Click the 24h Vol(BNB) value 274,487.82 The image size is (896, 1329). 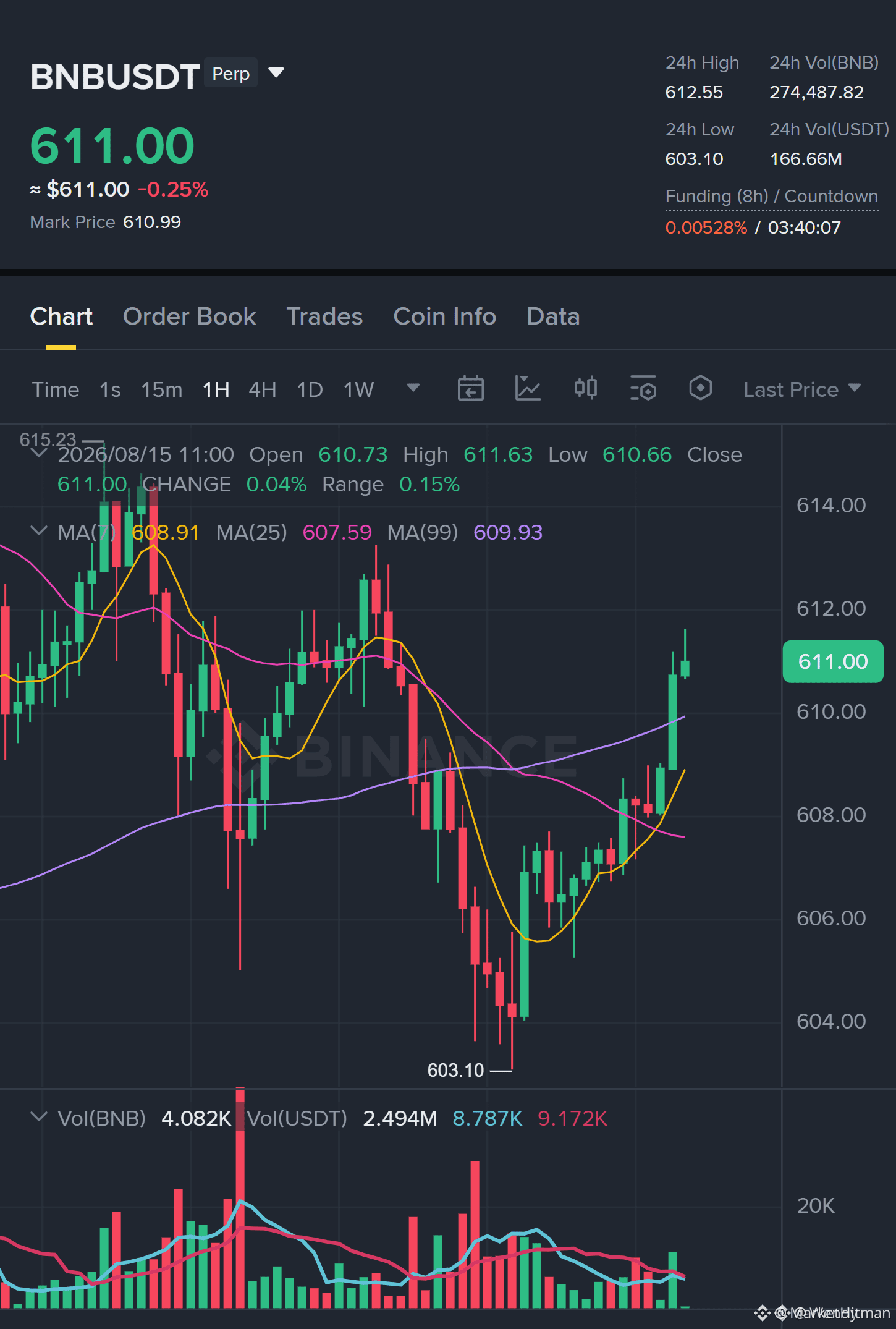pos(816,92)
